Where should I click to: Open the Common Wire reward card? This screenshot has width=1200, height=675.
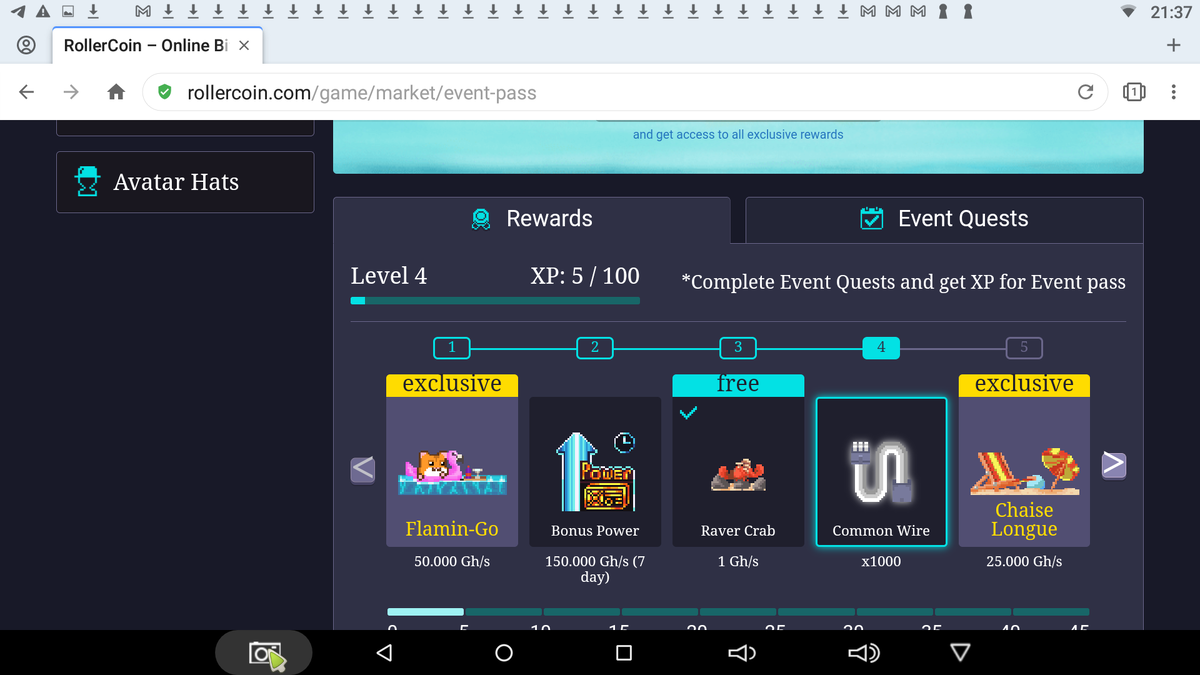(881, 472)
